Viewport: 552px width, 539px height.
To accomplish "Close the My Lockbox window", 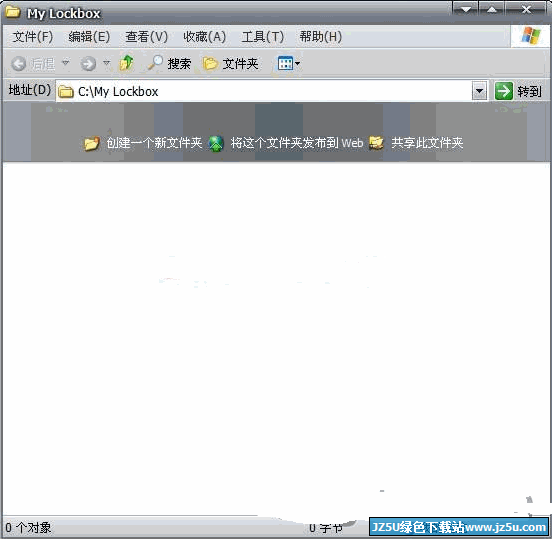I will (x=526, y=9).
